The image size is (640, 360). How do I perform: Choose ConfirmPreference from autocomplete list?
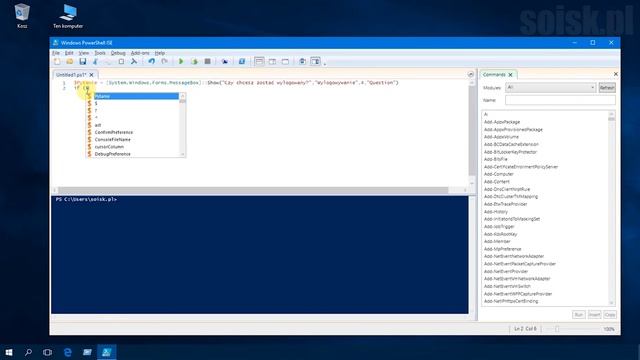click(x=113, y=132)
